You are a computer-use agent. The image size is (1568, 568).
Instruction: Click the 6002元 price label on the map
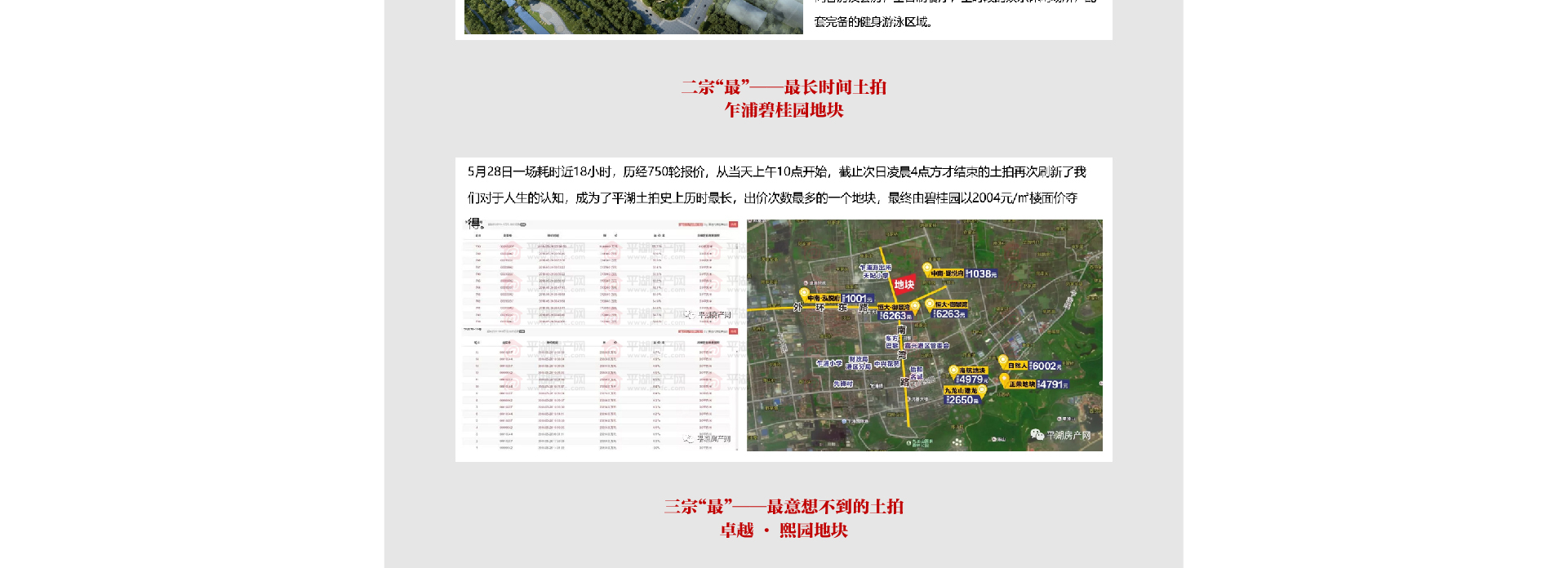coord(1046,366)
